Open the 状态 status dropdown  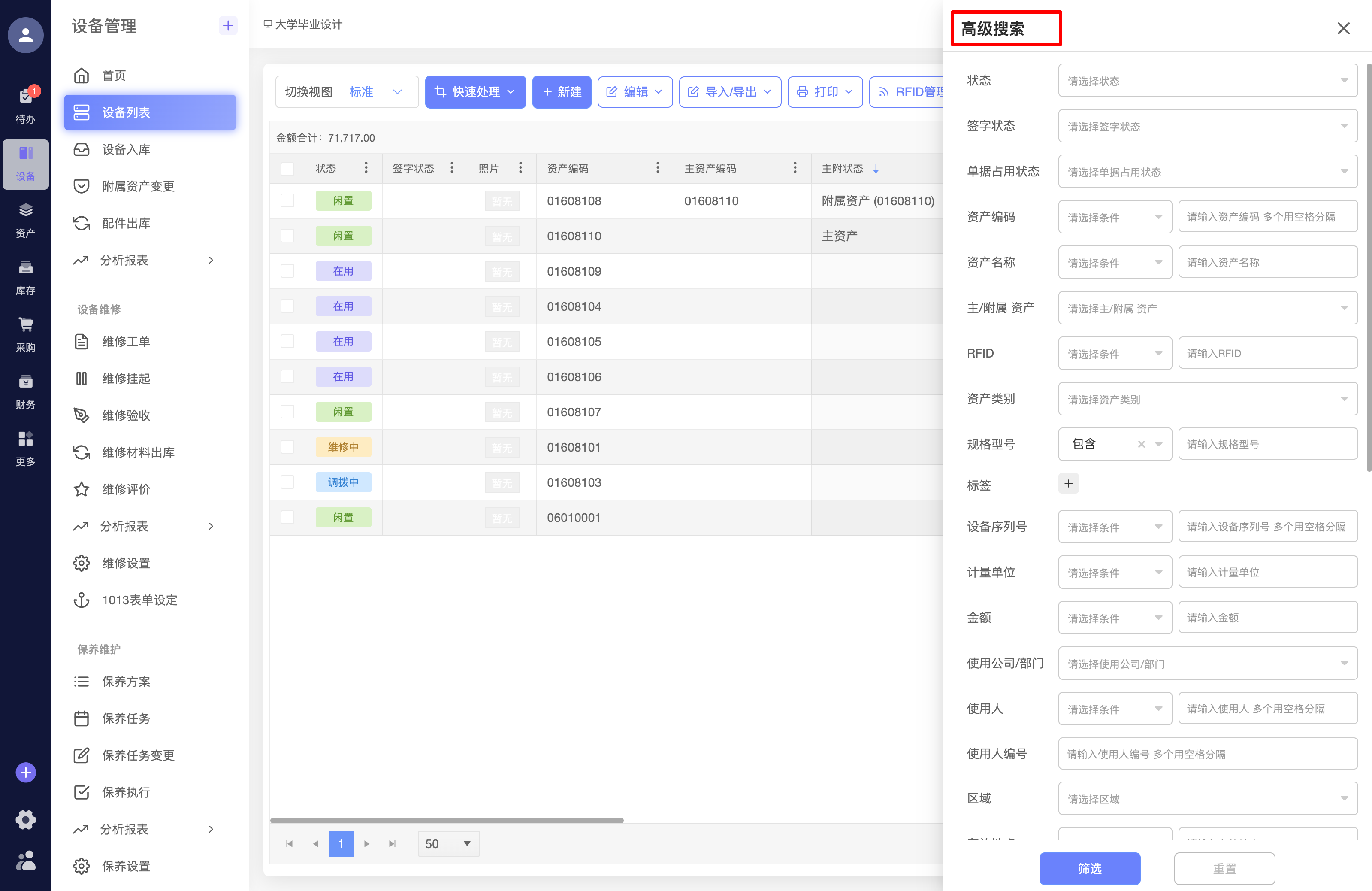pos(1207,81)
